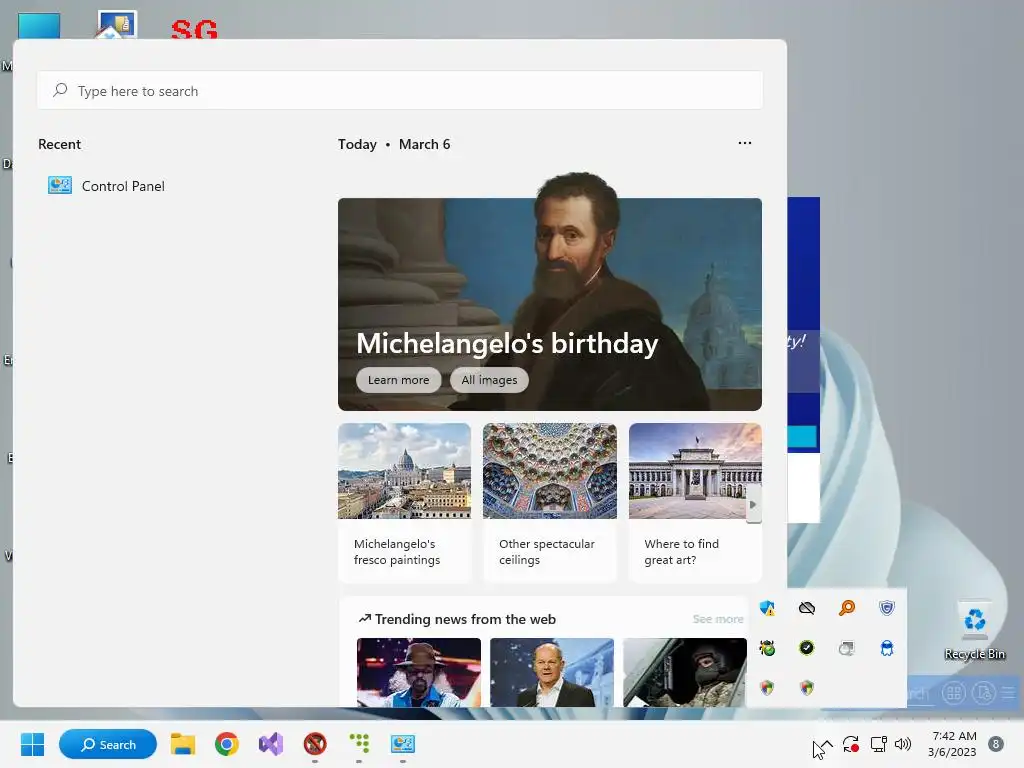Open trending news photo of man in hat
The width and height of the screenshot is (1024, 768).
[x=419, y=673]
